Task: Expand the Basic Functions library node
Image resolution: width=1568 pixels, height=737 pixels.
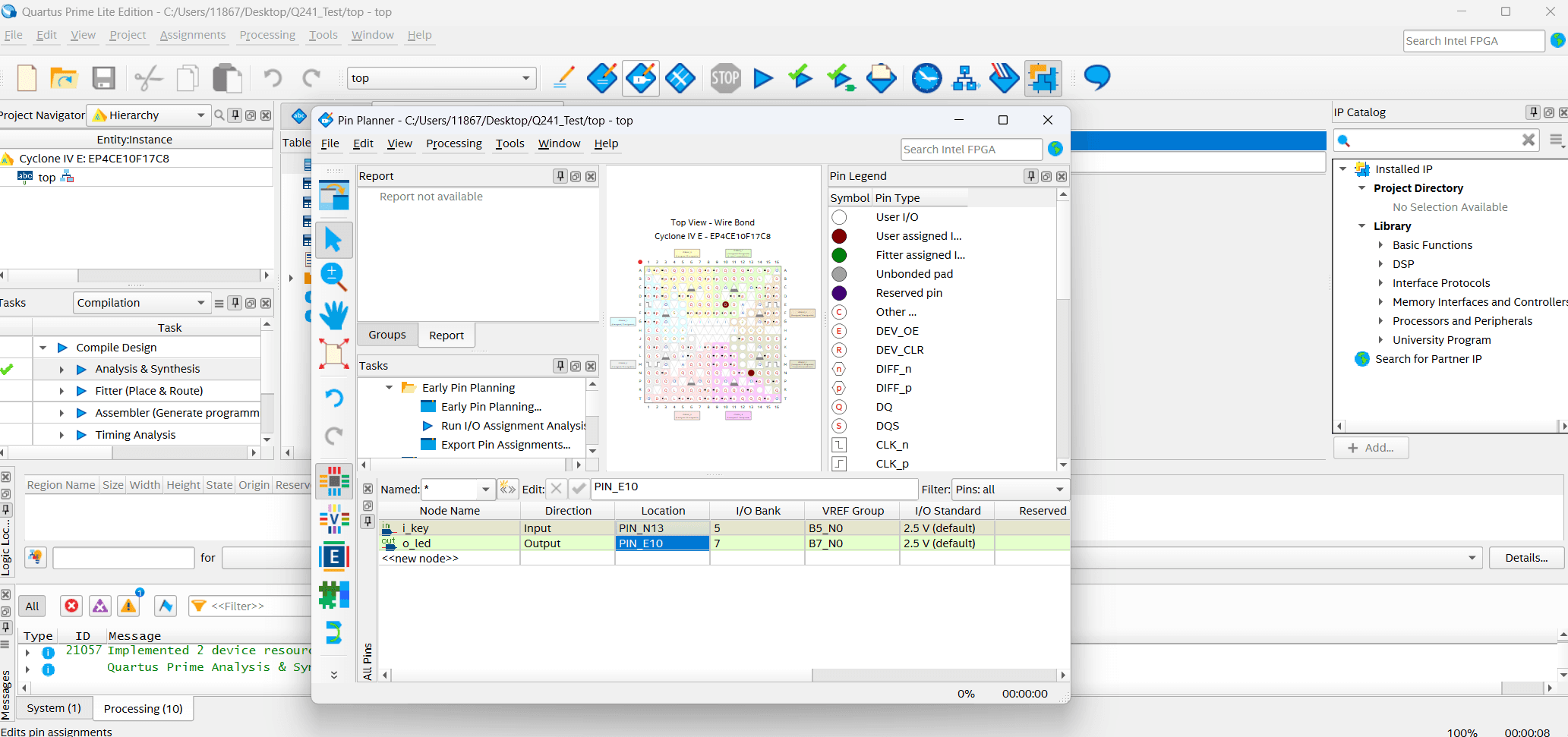Action: [1380, 245]
